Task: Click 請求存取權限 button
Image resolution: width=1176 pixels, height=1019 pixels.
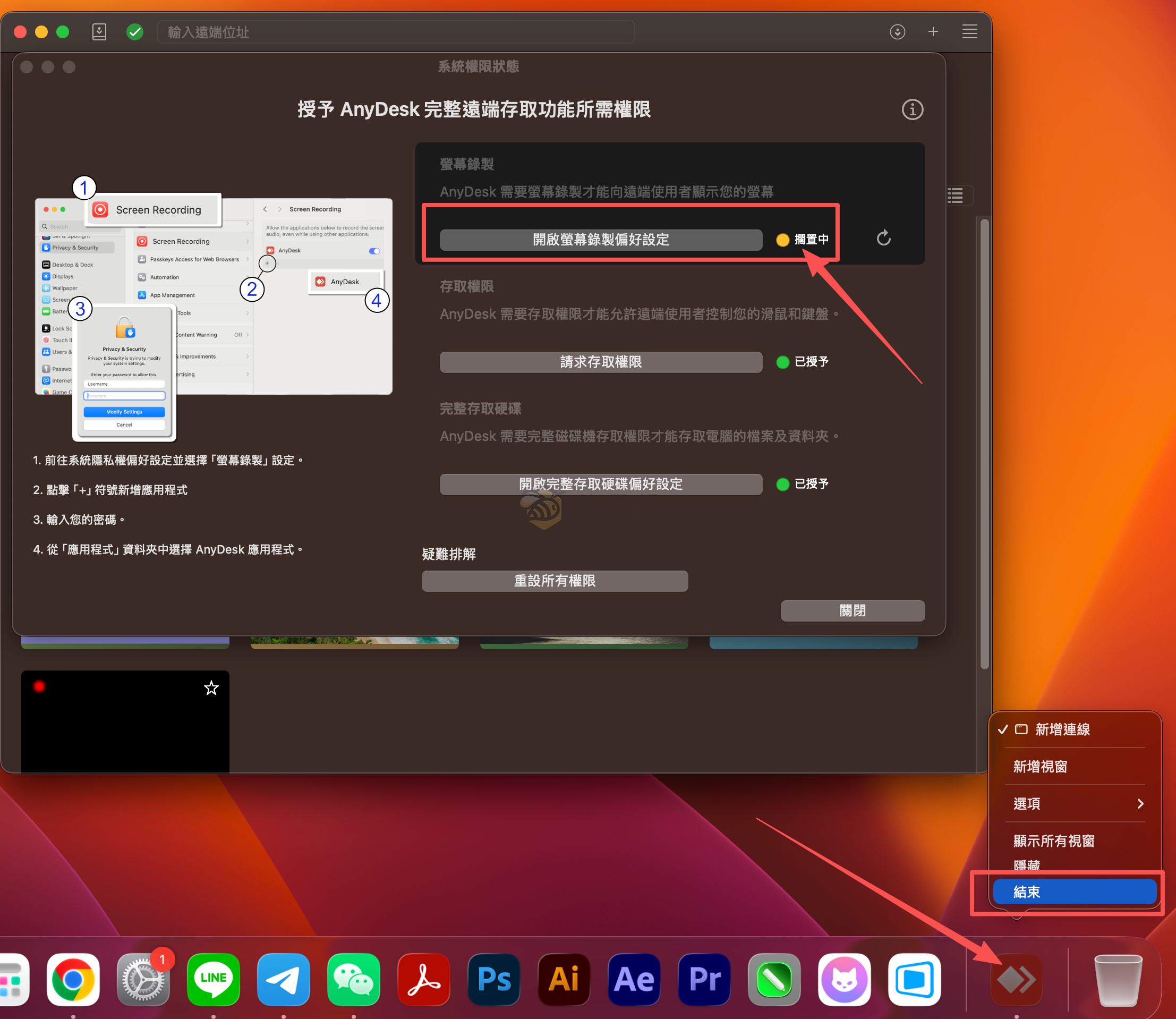Action: click(601, 362)
